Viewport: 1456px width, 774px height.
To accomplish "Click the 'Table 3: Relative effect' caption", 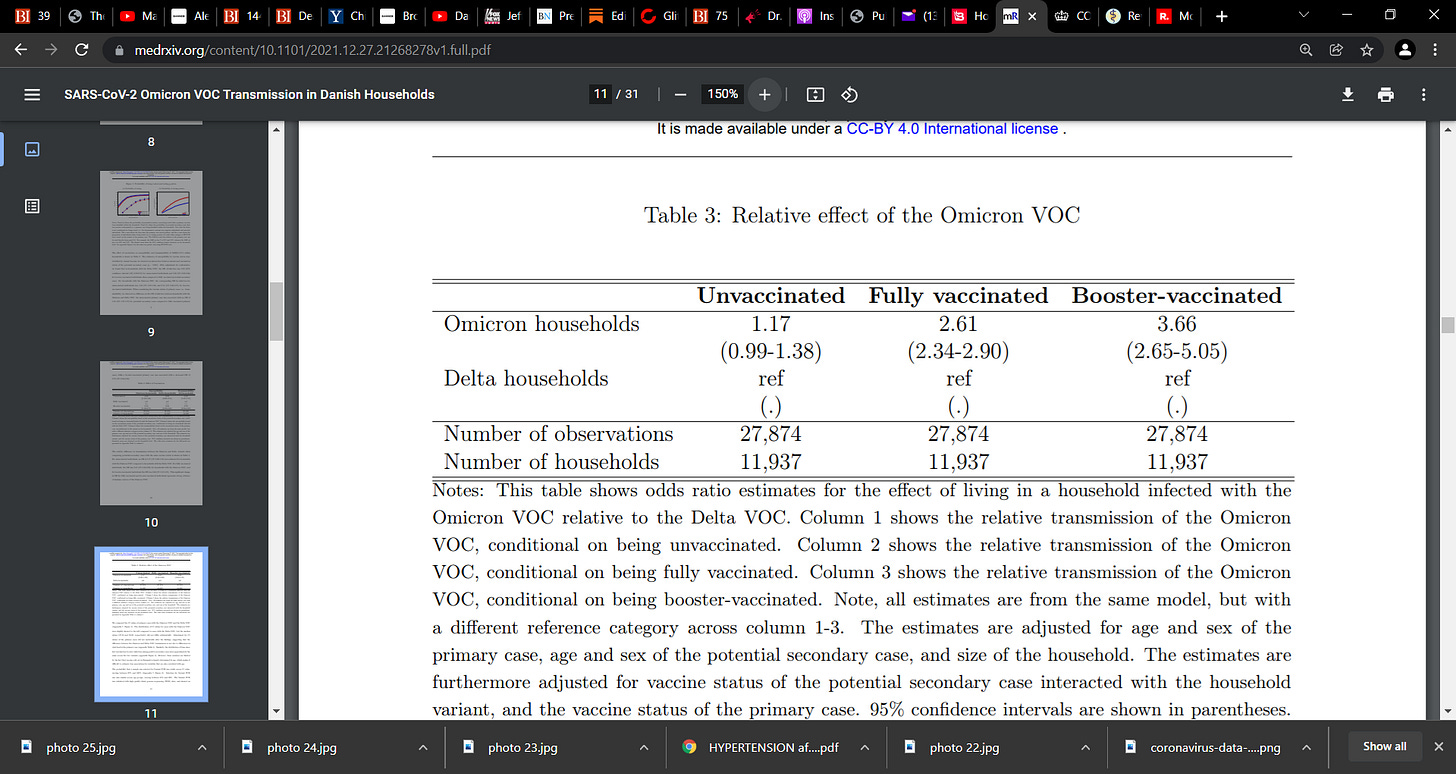I will [861, 215].
